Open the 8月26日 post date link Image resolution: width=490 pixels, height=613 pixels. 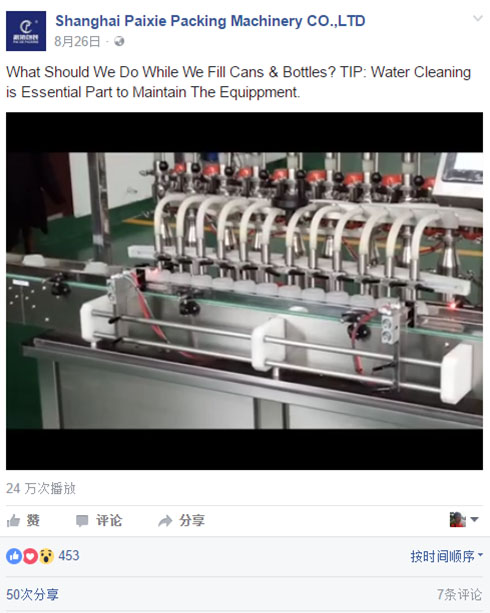click(77, 41)
